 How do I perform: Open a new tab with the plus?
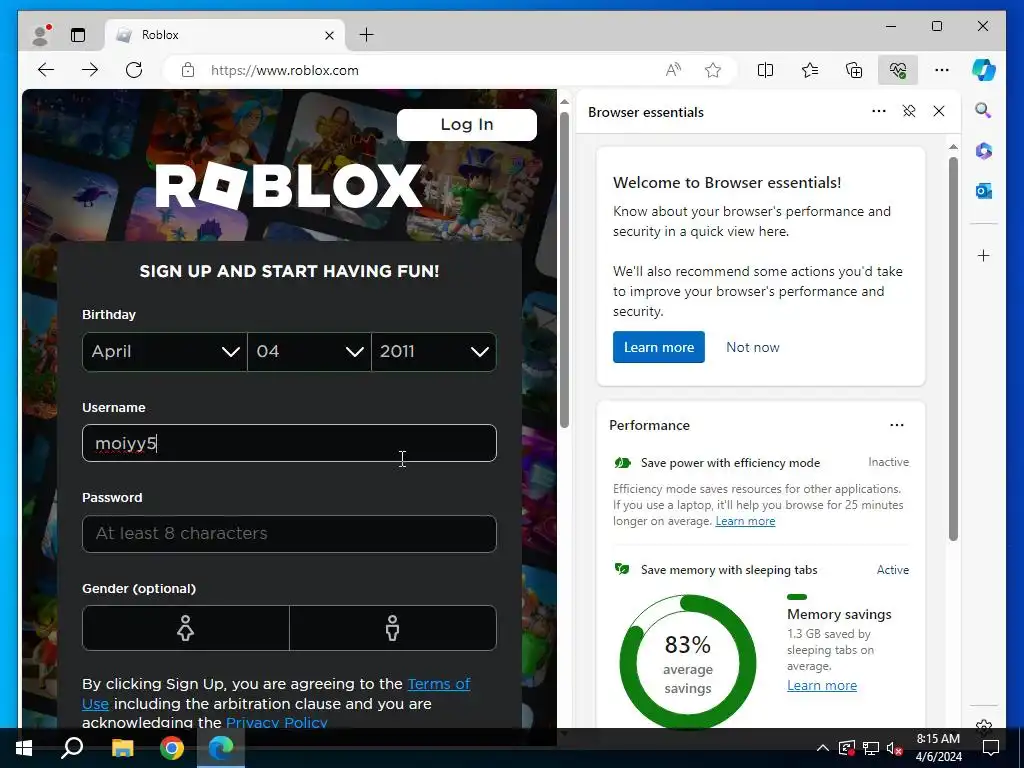pos(367,35)
